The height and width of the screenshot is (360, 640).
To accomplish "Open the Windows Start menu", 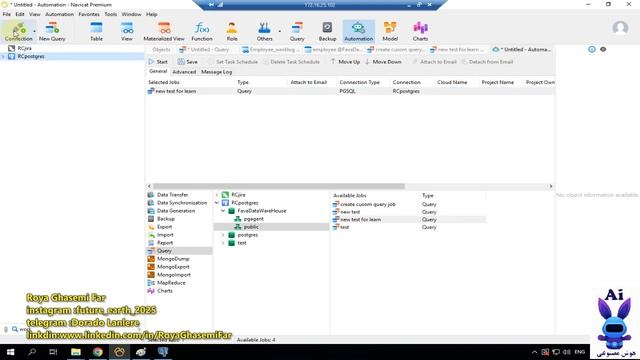I will (x=10, y=352).
